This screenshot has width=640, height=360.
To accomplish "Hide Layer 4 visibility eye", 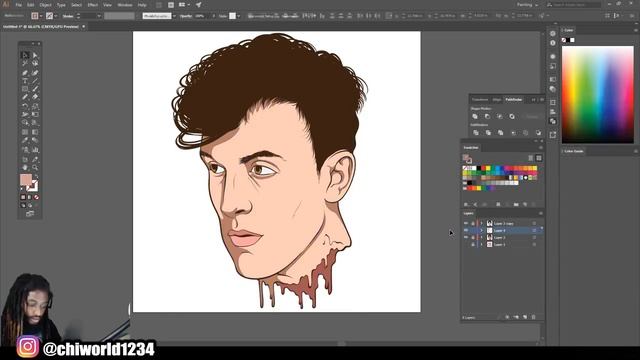I will [466, 230].
